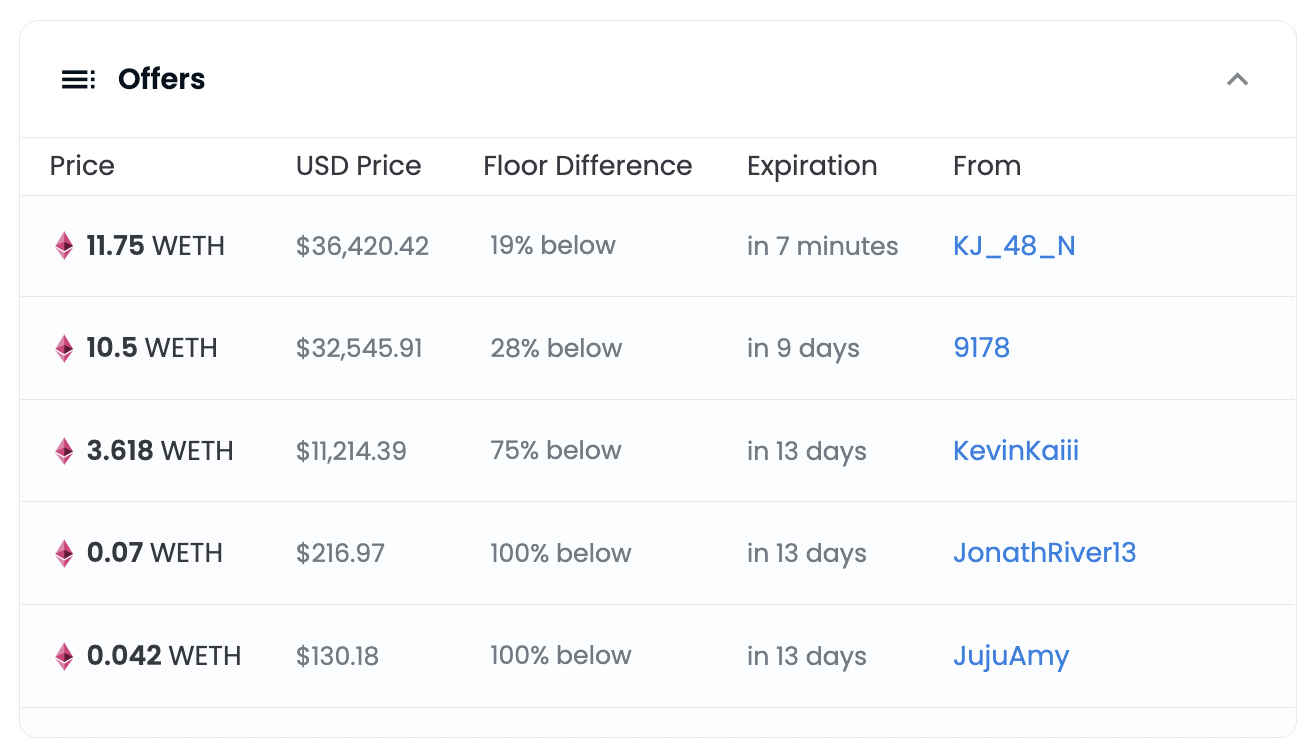Open JonathRiver13 profile link
Image resolution: width=1314 pixels, height=756 pixels.
click(1044, 553)
